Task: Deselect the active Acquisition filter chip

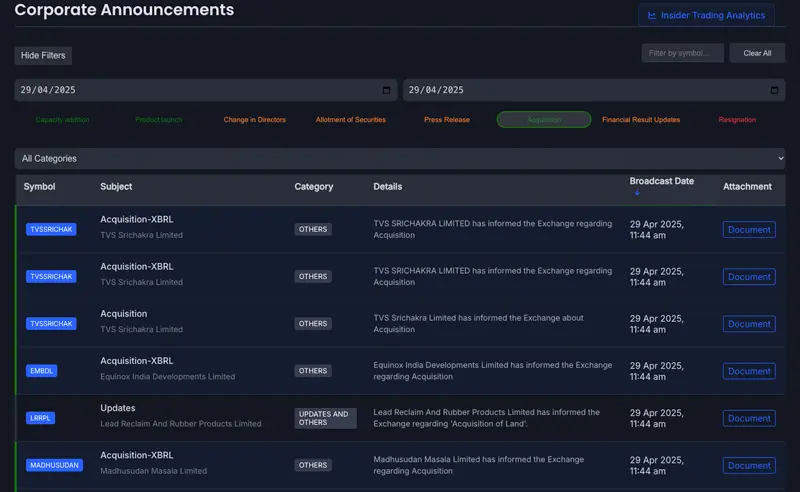Action: (x=544, y=119)
